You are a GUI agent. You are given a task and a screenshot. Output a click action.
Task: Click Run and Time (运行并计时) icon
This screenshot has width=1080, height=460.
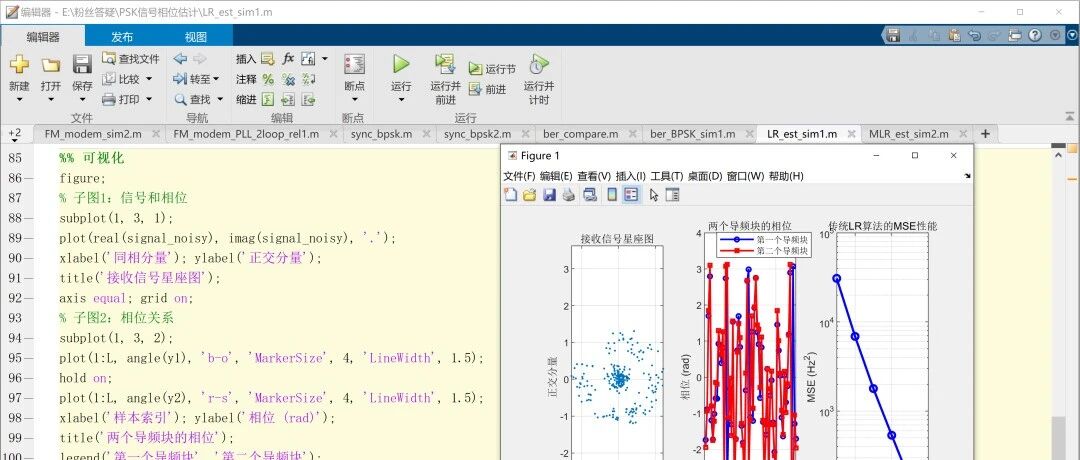click(539, 65)
